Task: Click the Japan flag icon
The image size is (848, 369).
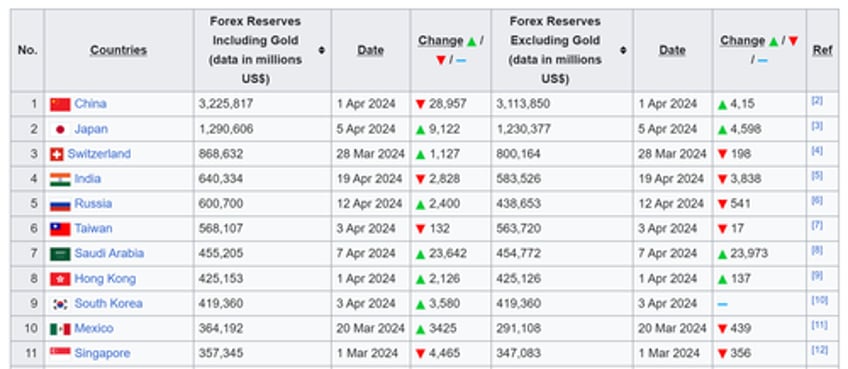Action: click(x=60, y=129)
